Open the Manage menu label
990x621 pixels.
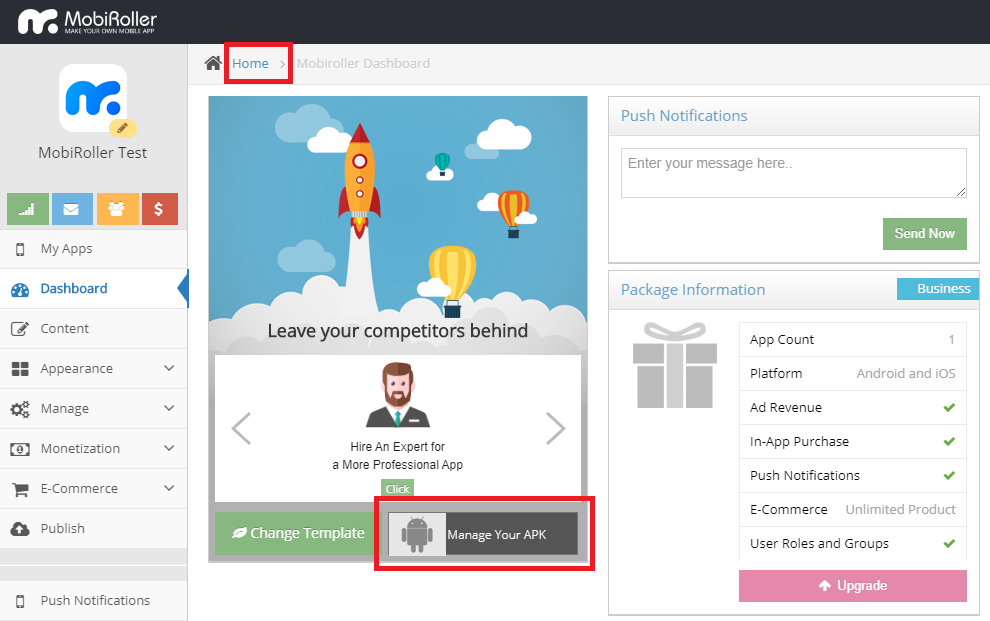point(64,409)
